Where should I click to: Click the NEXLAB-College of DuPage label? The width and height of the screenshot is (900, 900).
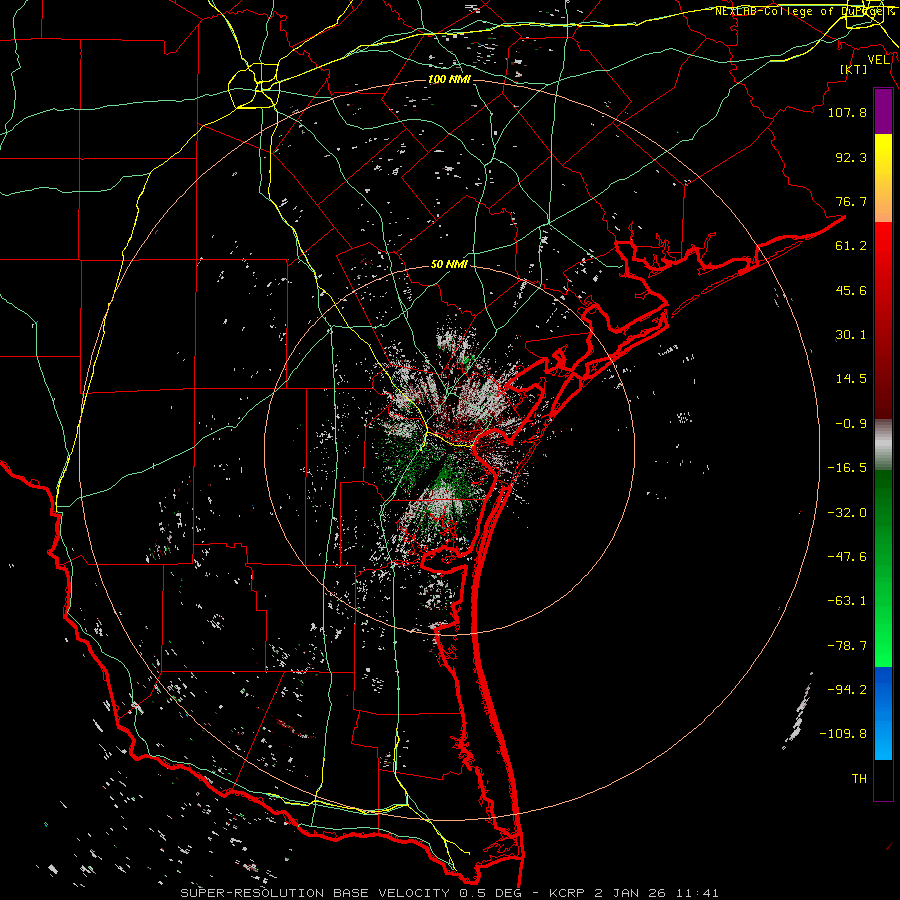pos(804,11)
